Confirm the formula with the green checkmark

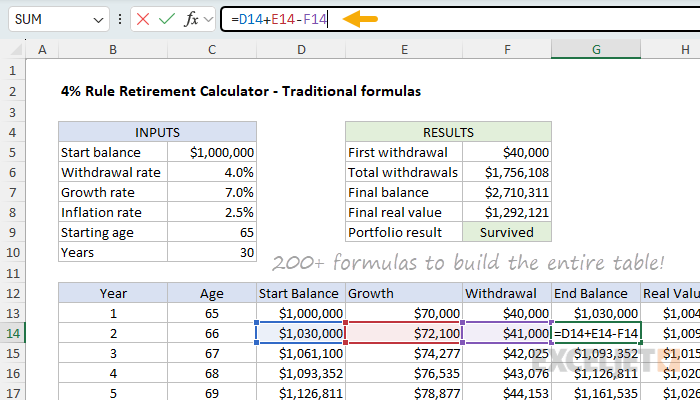click(x=167, y=19)
